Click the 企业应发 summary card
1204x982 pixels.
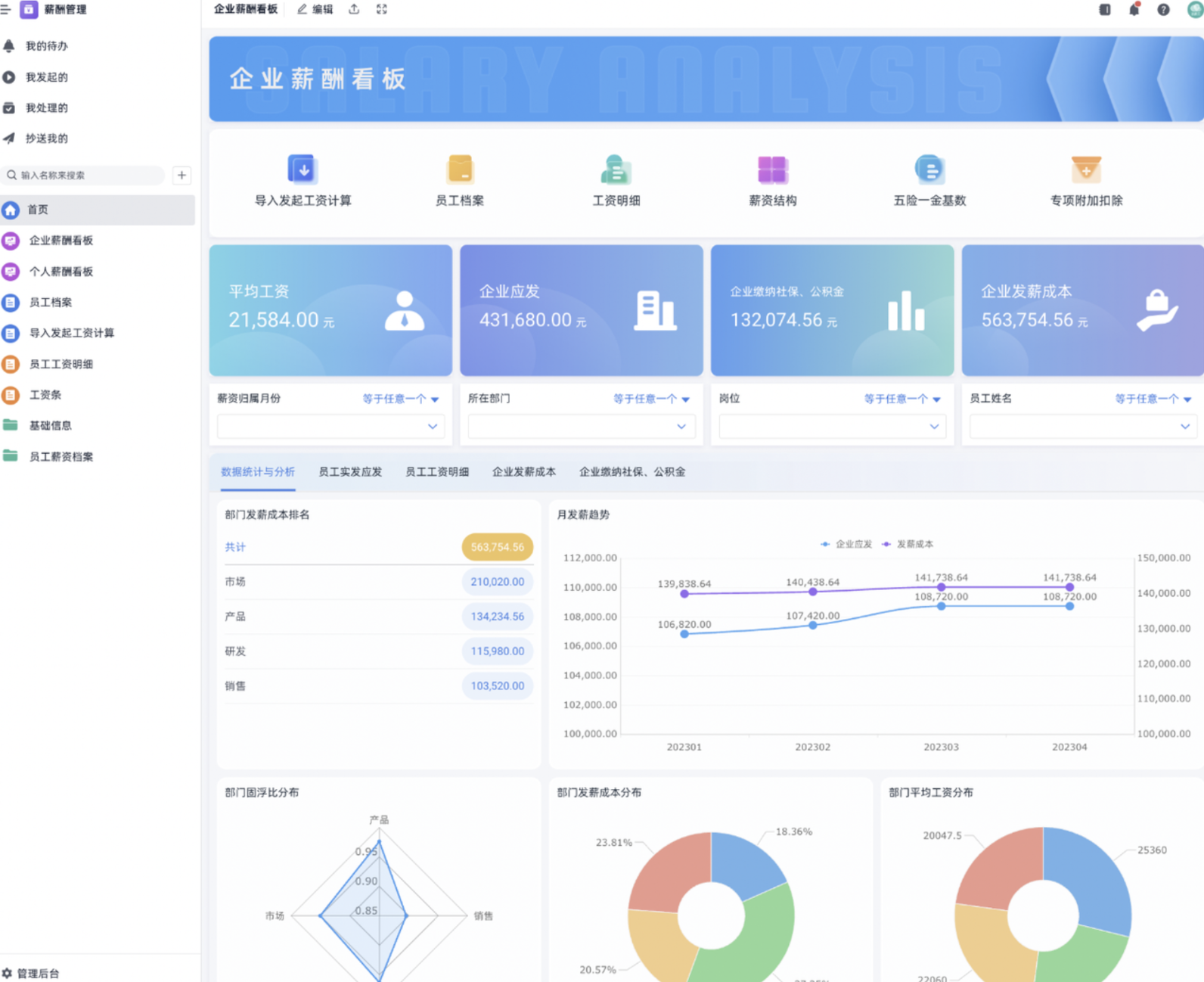click(x=582, y=310)
